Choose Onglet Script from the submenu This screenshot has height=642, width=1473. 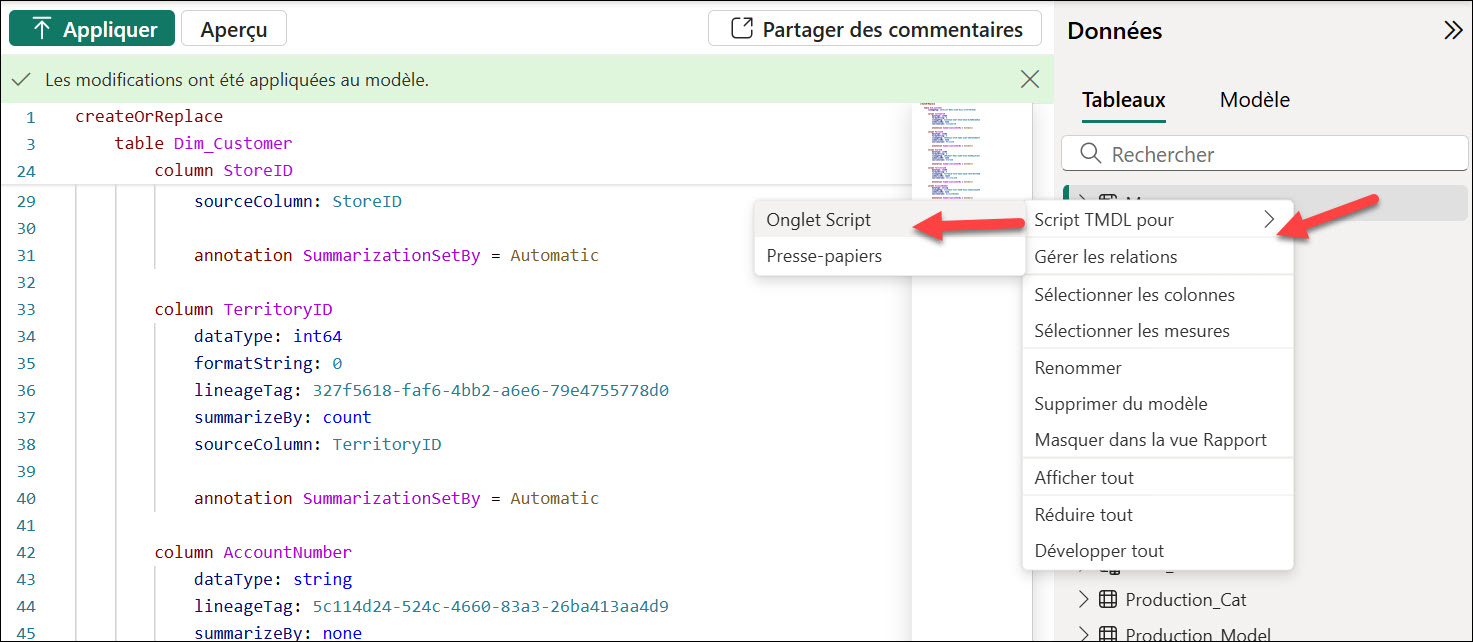(818, 220)
